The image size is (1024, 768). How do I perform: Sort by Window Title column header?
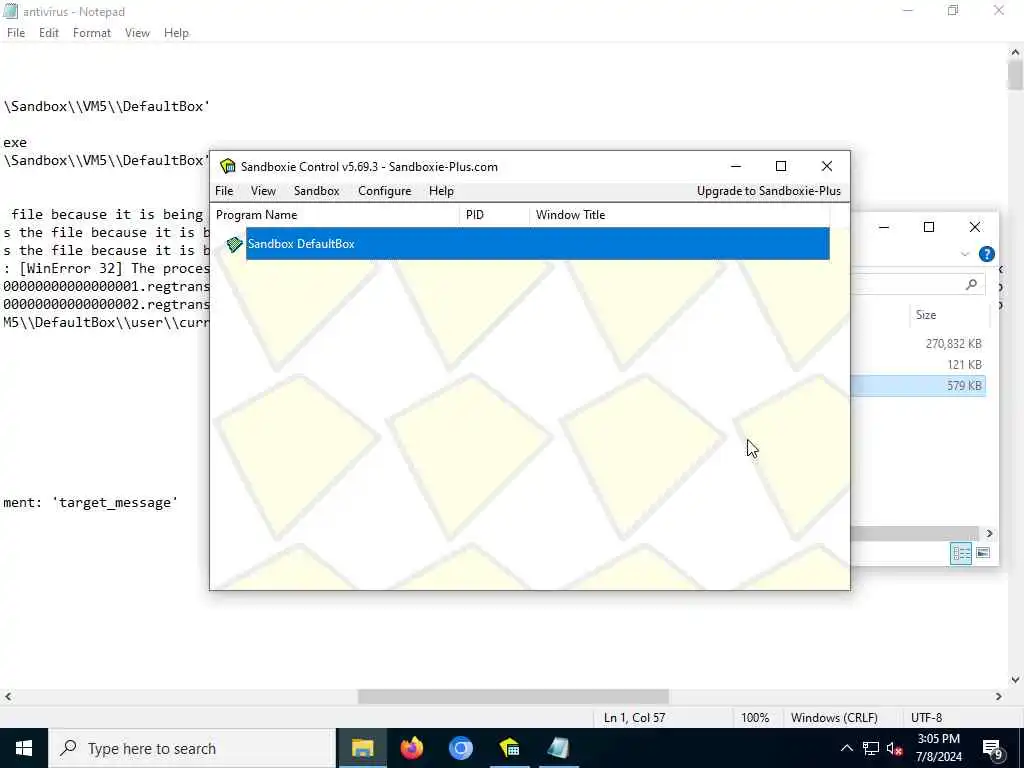679,215
